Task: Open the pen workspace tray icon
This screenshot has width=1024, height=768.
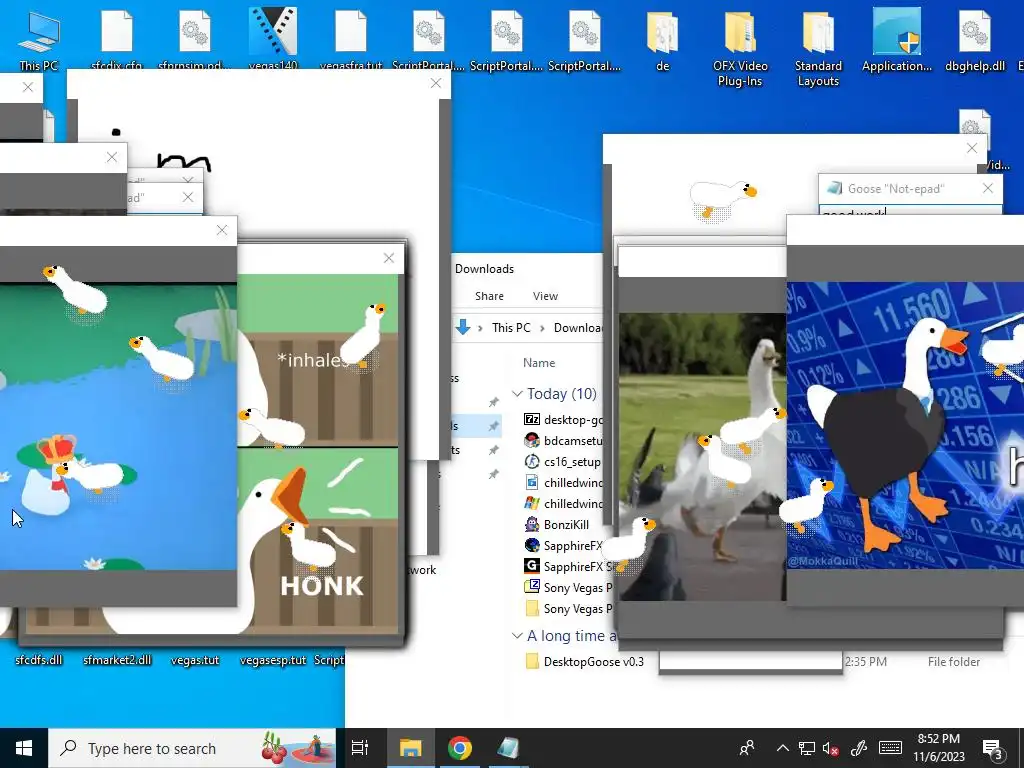Action: pyautogui.click(x=858, y=748)
